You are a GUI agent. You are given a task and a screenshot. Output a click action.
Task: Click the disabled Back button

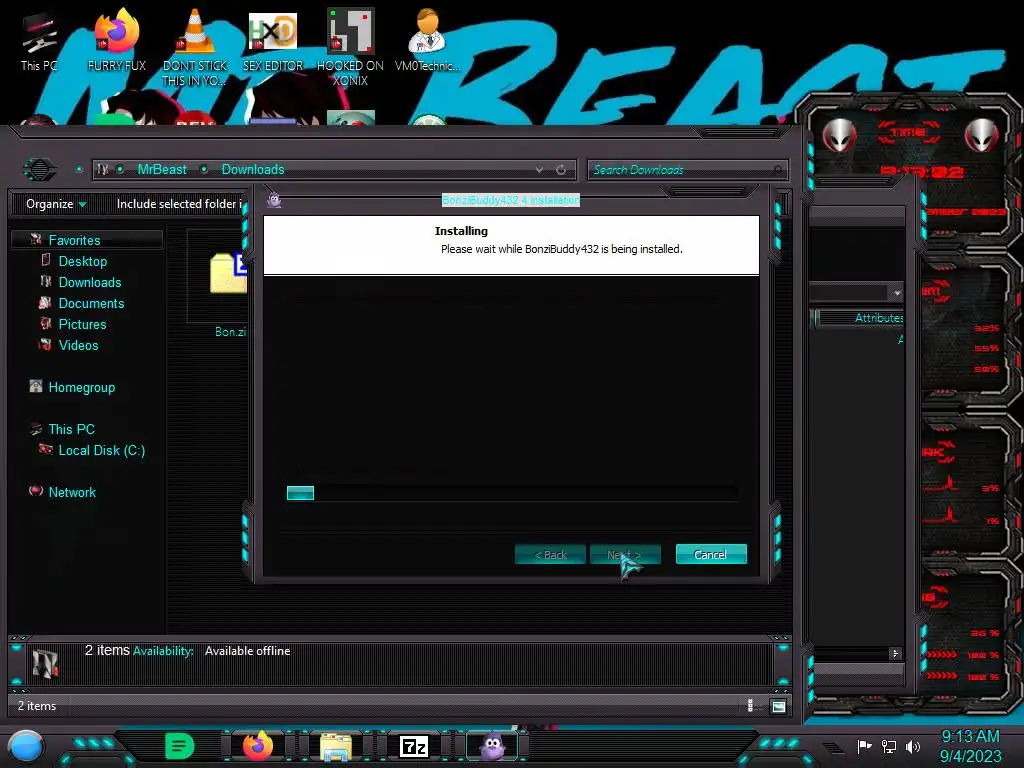point(550,554)
